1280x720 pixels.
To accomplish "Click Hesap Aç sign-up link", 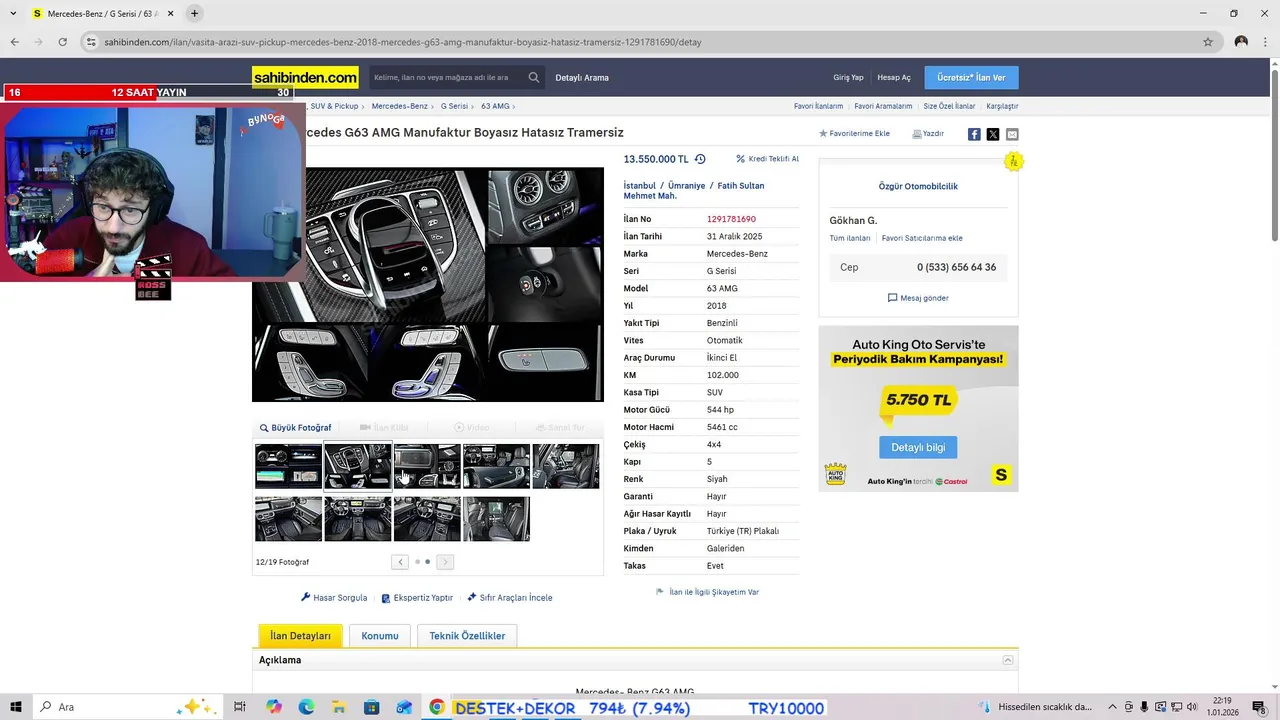I will pos(894,77).
